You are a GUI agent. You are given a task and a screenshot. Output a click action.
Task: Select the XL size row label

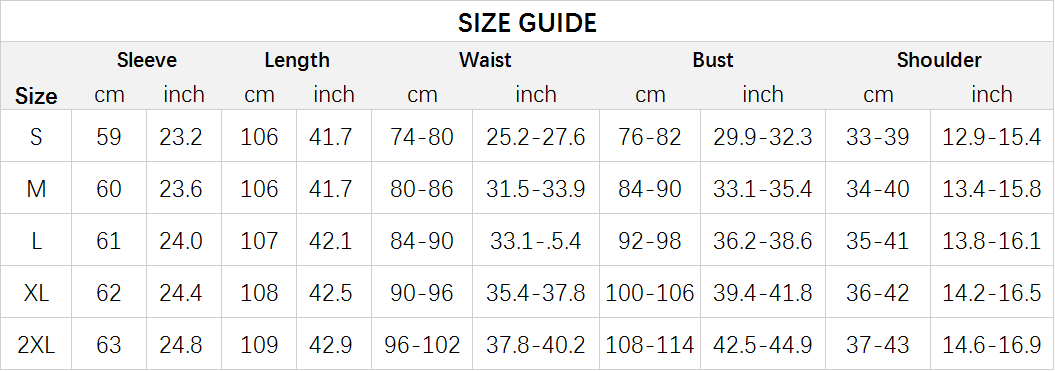click(x=36, y=293)
